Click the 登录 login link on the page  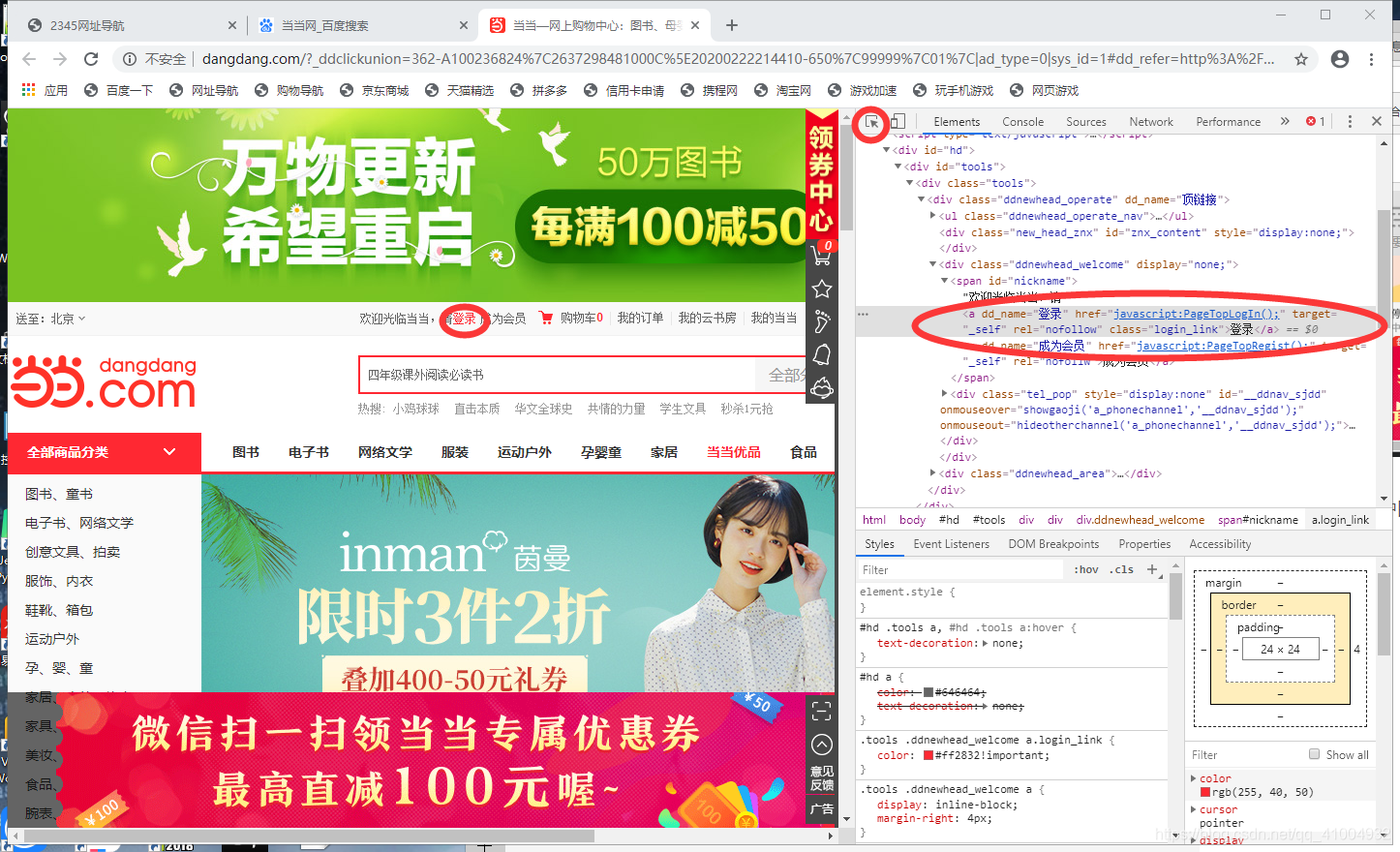(x=465, y=319)
